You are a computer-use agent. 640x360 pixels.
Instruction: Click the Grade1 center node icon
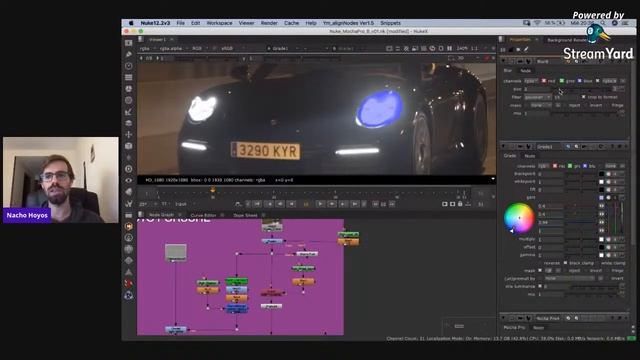tap(529, 147)
